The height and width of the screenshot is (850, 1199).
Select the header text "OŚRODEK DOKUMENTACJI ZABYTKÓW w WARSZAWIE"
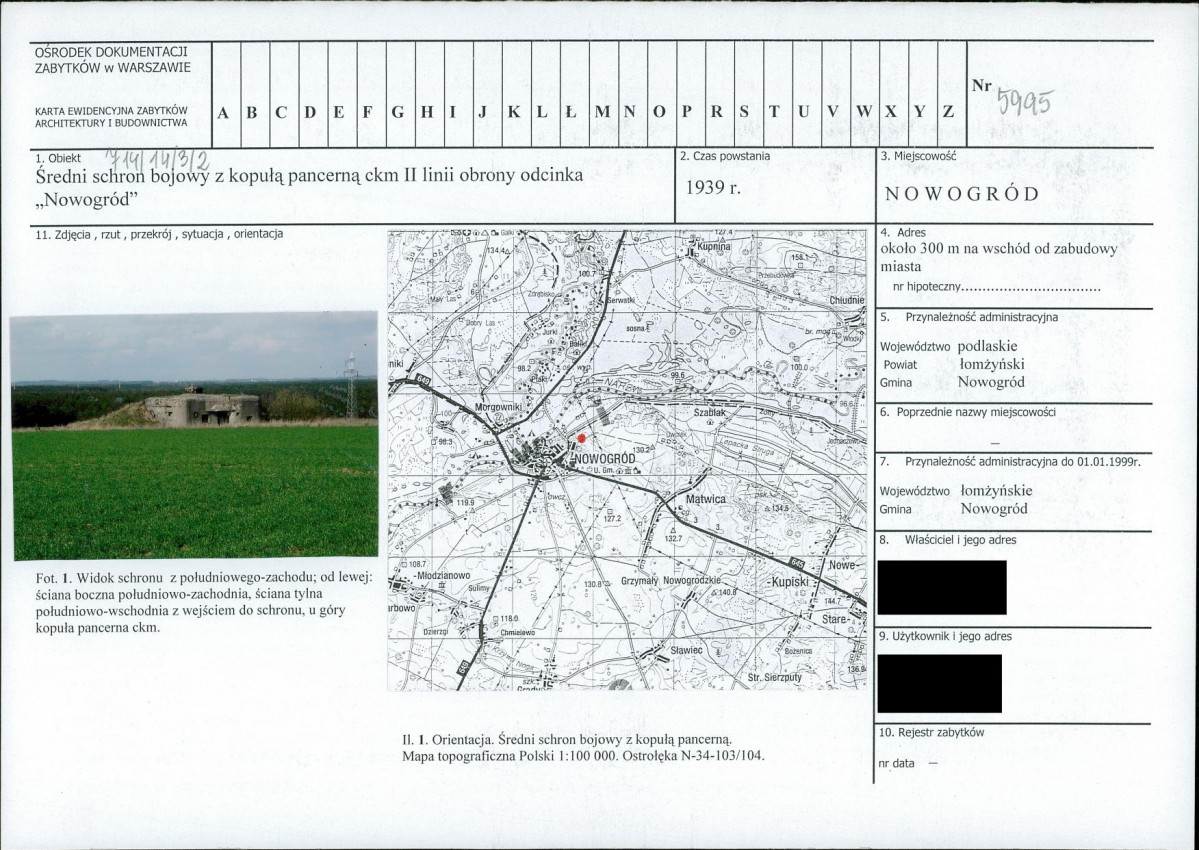(x=112, y=60)
